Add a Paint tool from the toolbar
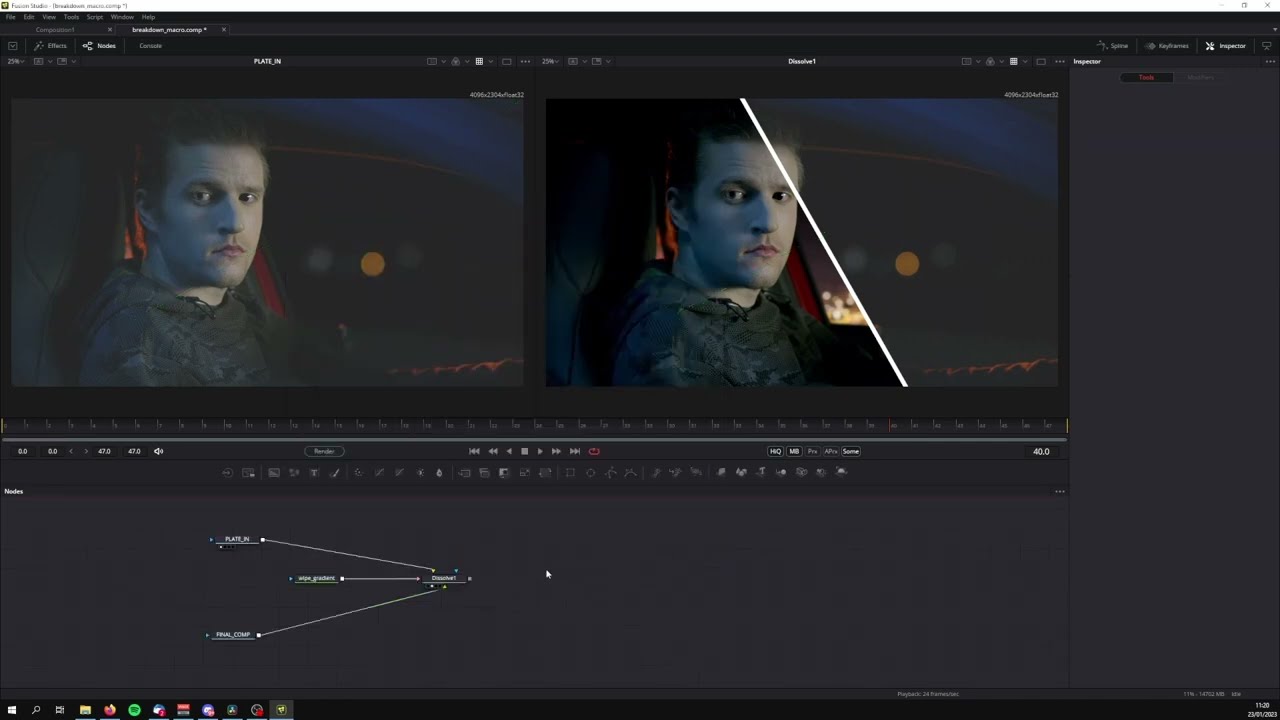 (335, 472)
